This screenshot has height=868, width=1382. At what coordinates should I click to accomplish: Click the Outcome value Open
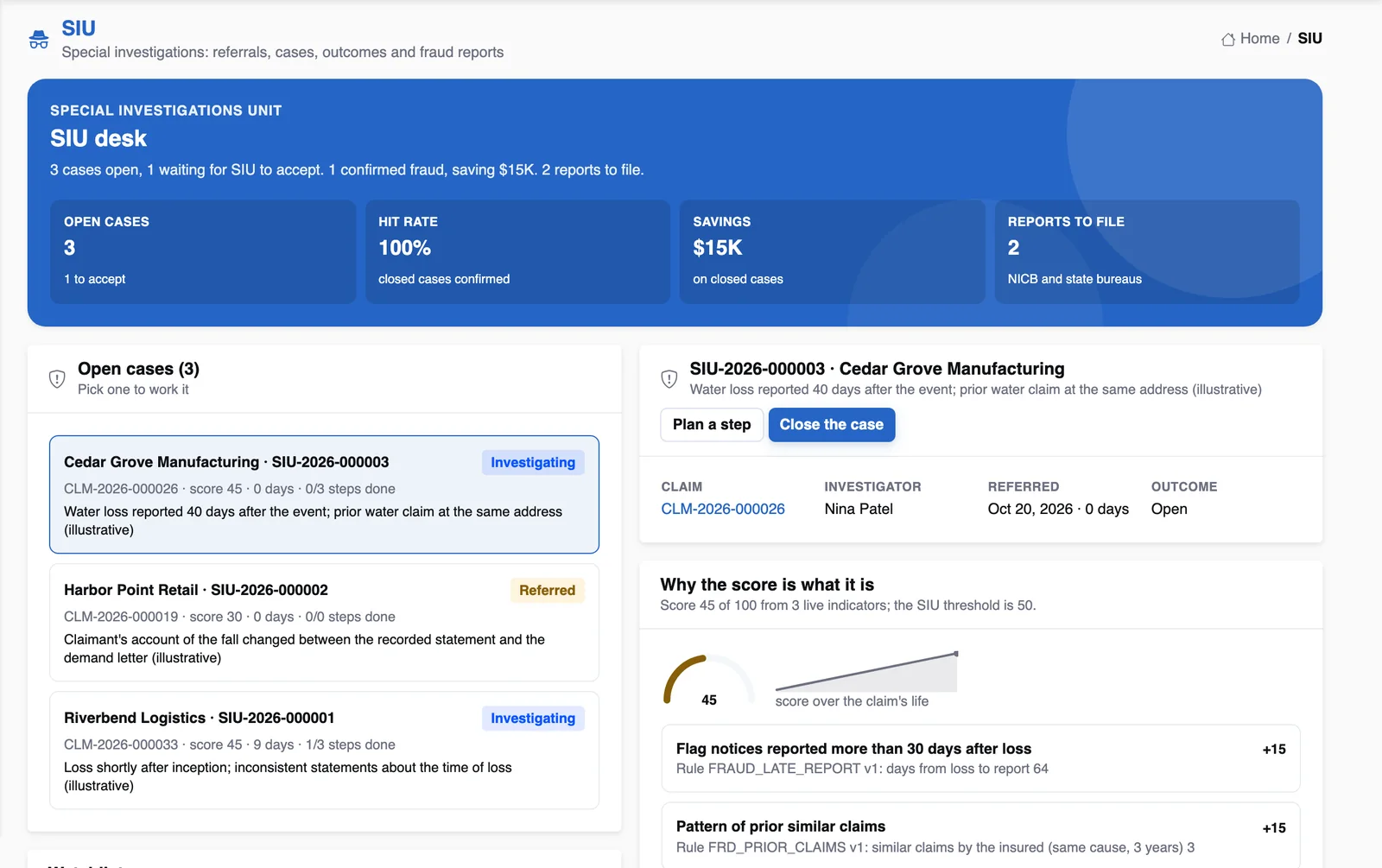tap(1169, 510)
